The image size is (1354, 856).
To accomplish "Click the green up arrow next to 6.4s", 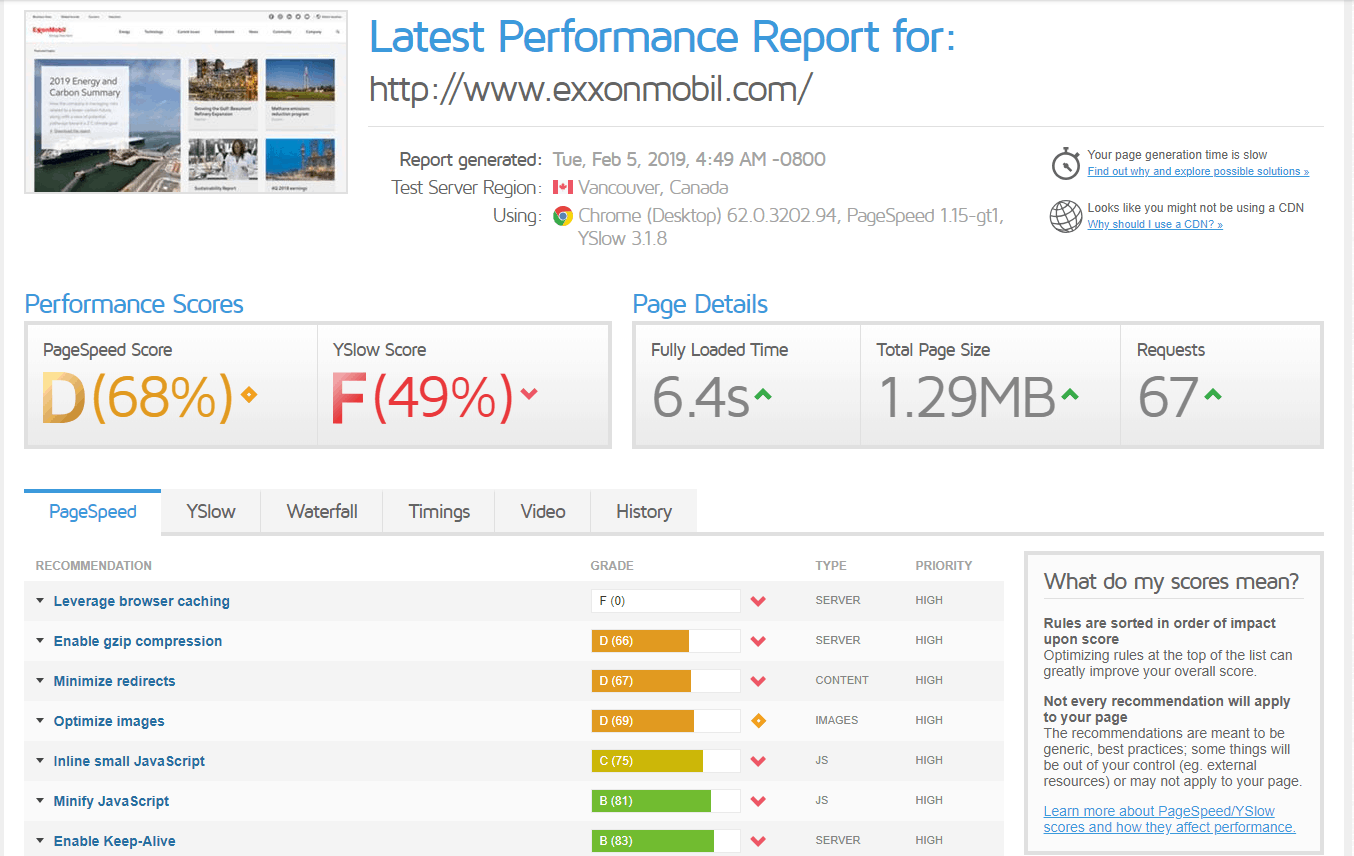I will pos(762,395).
